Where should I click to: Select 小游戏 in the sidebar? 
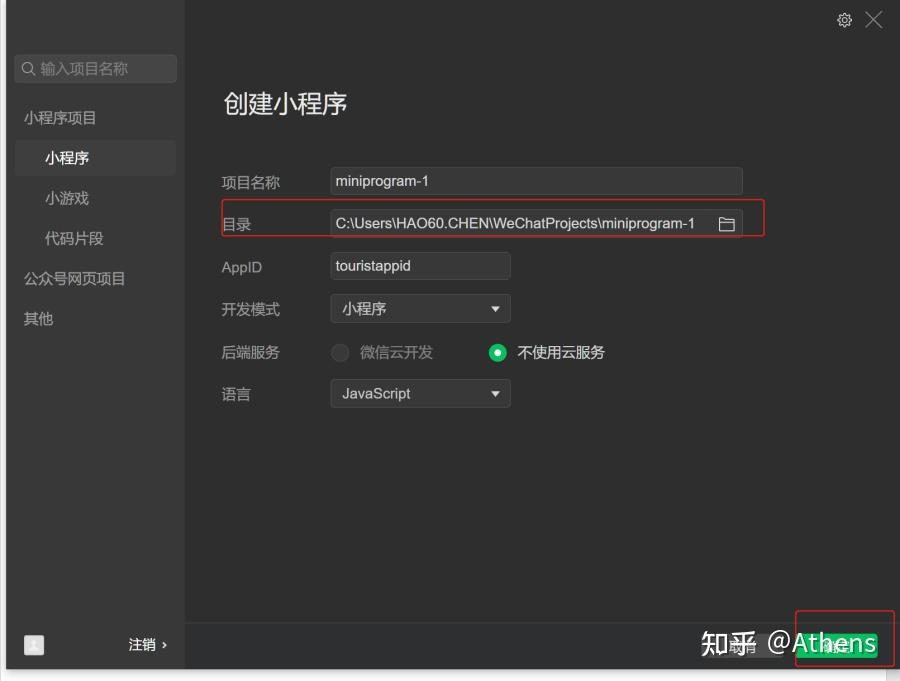(67, 199)
